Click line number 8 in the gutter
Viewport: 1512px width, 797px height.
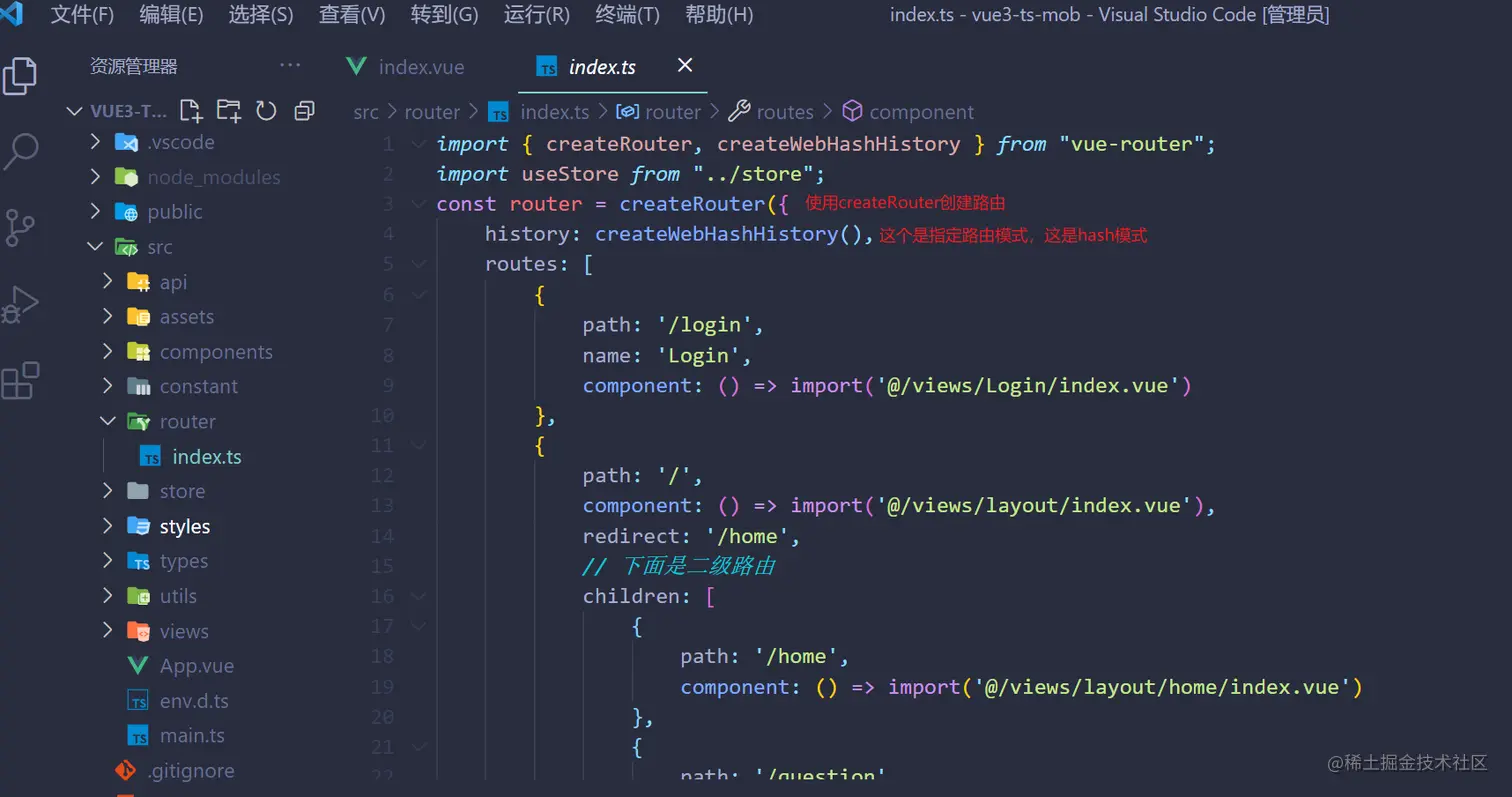(388, 355)
